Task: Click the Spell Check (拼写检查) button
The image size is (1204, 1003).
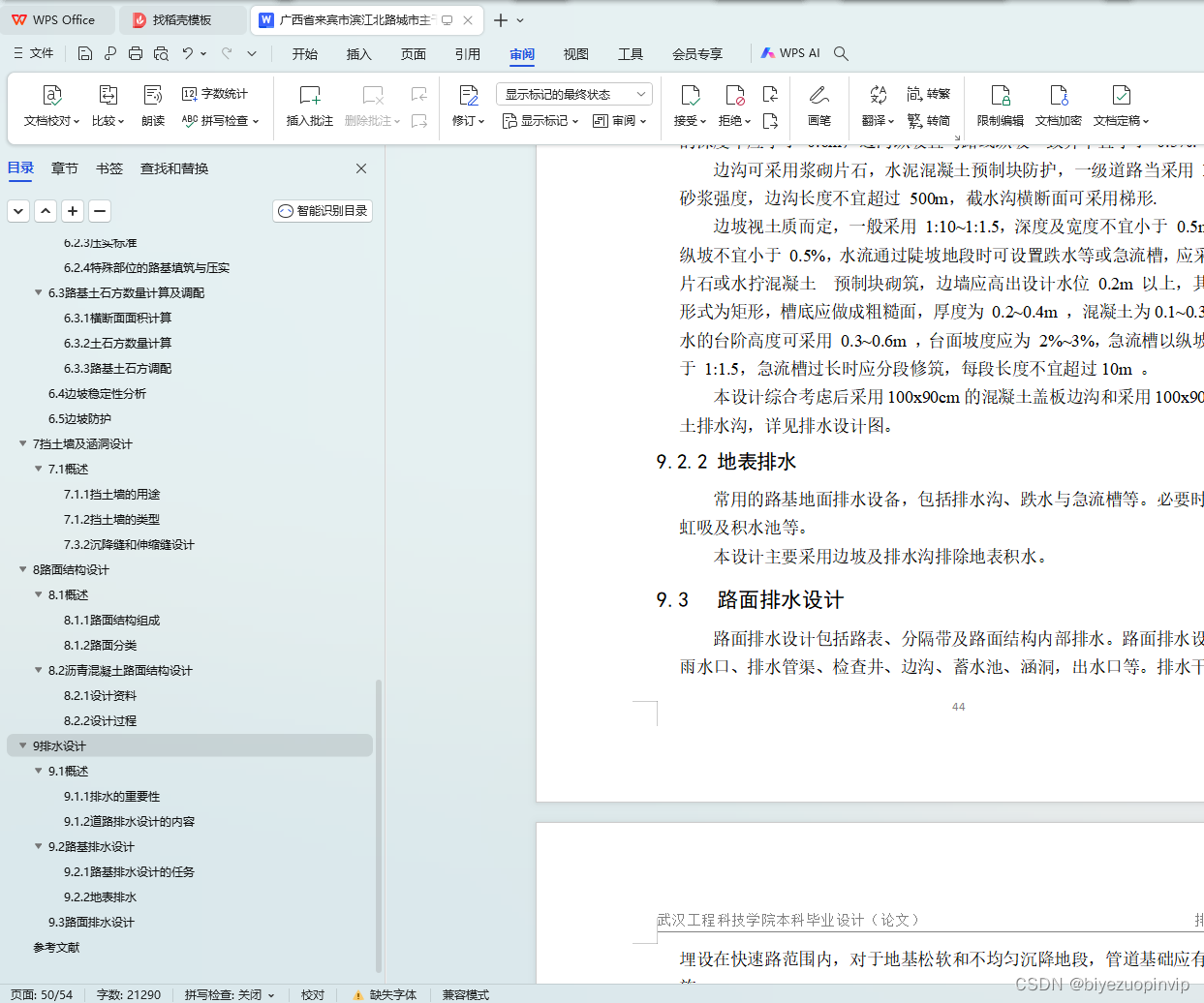Action: coord(220,121)
